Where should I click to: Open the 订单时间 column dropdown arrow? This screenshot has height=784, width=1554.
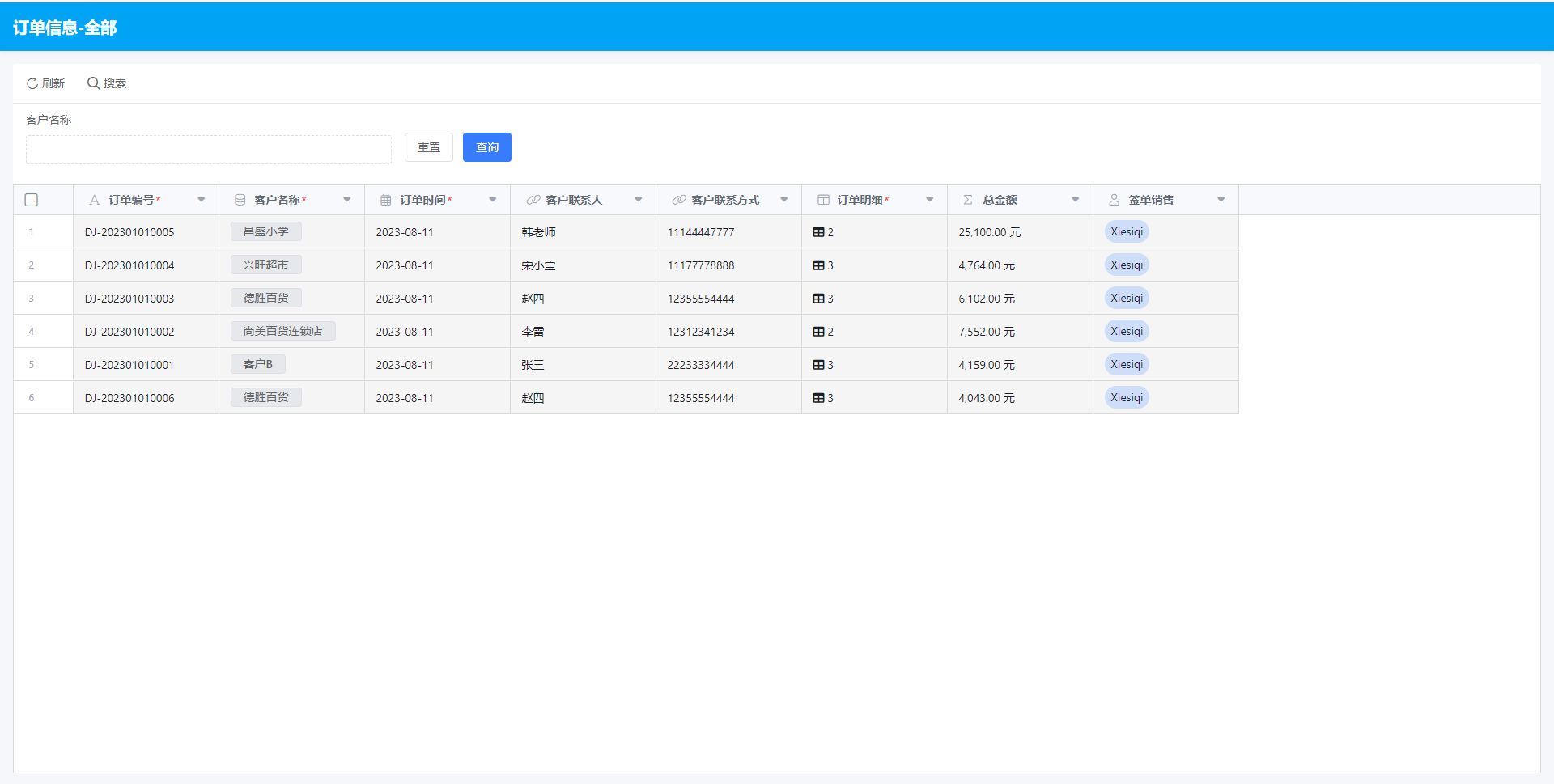(x=493, y=200)
